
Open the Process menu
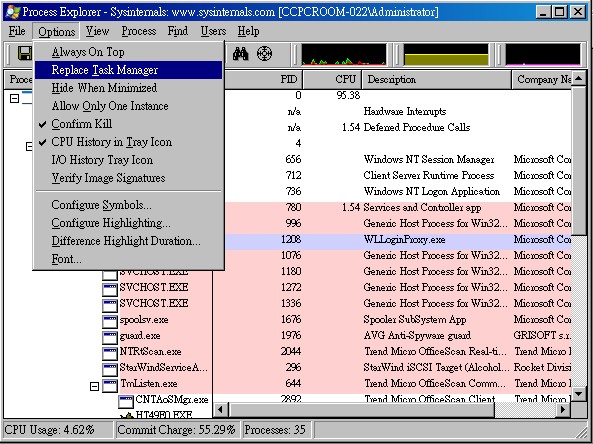138,31
